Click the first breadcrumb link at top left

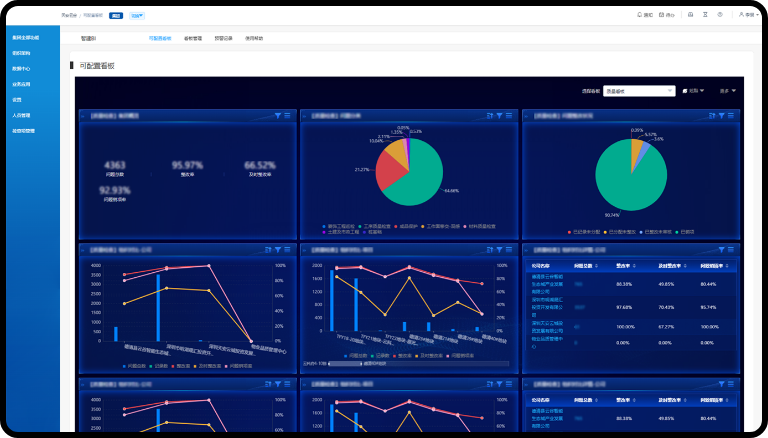(69, 16)
